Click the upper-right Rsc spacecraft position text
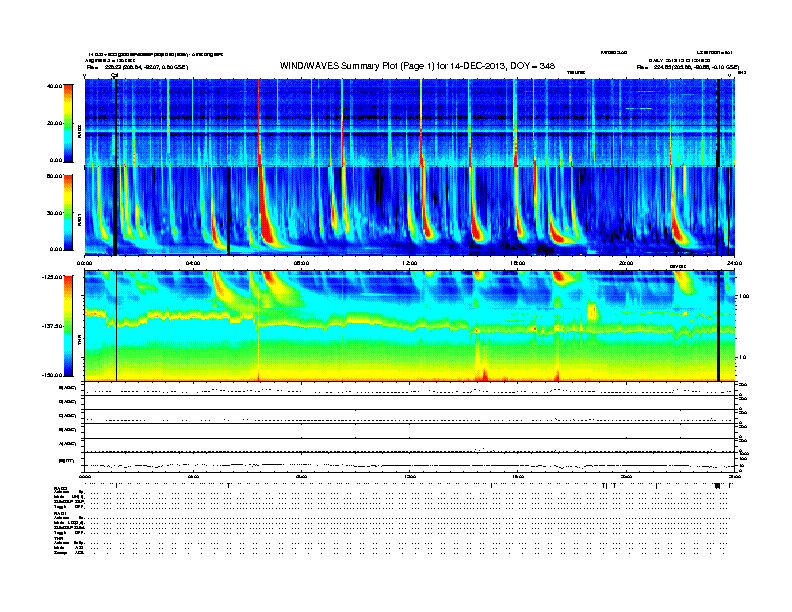 (x=688, y=67)
